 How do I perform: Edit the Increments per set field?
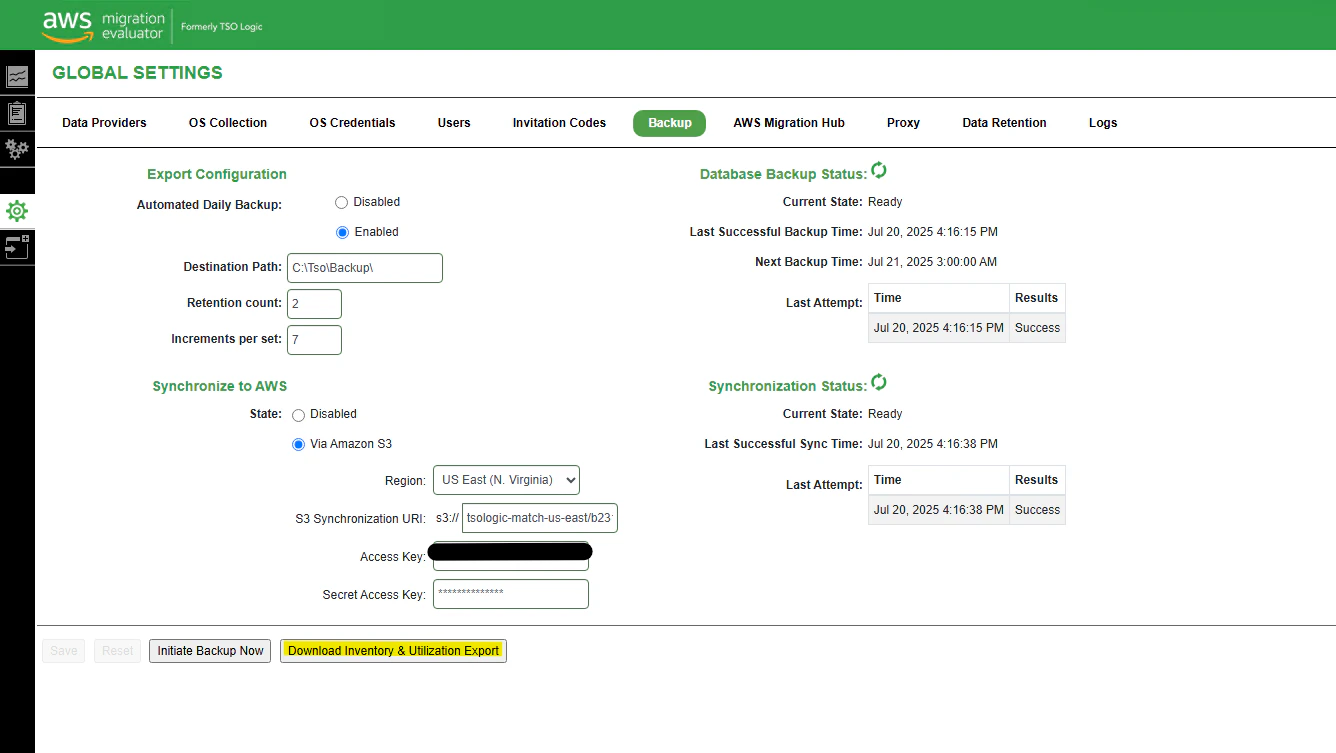[314, 340]
